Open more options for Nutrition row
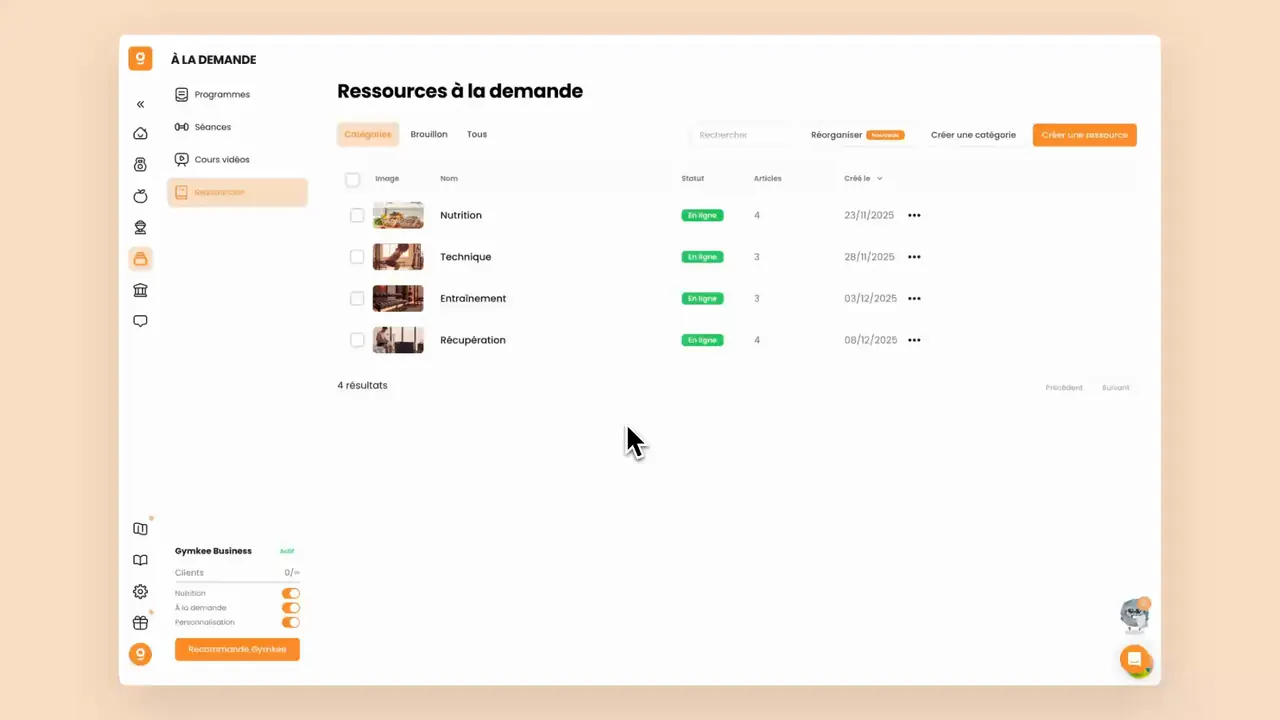 coord(914,215)
